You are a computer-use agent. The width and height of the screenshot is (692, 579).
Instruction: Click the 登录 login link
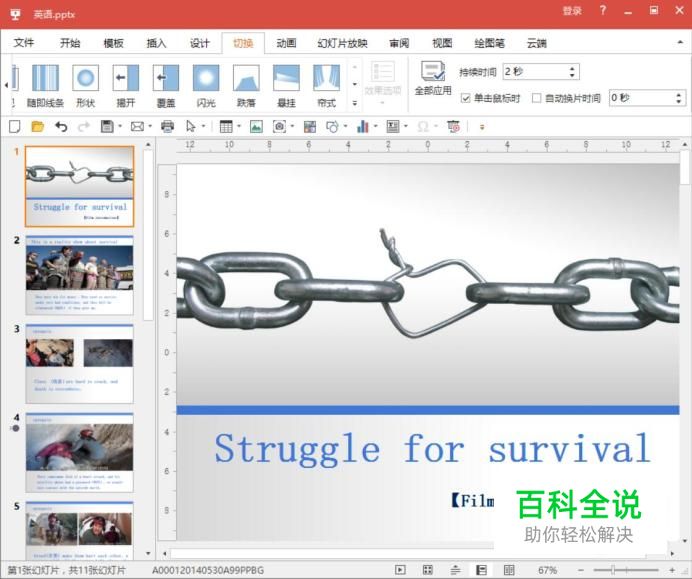[x=572, y=11]
